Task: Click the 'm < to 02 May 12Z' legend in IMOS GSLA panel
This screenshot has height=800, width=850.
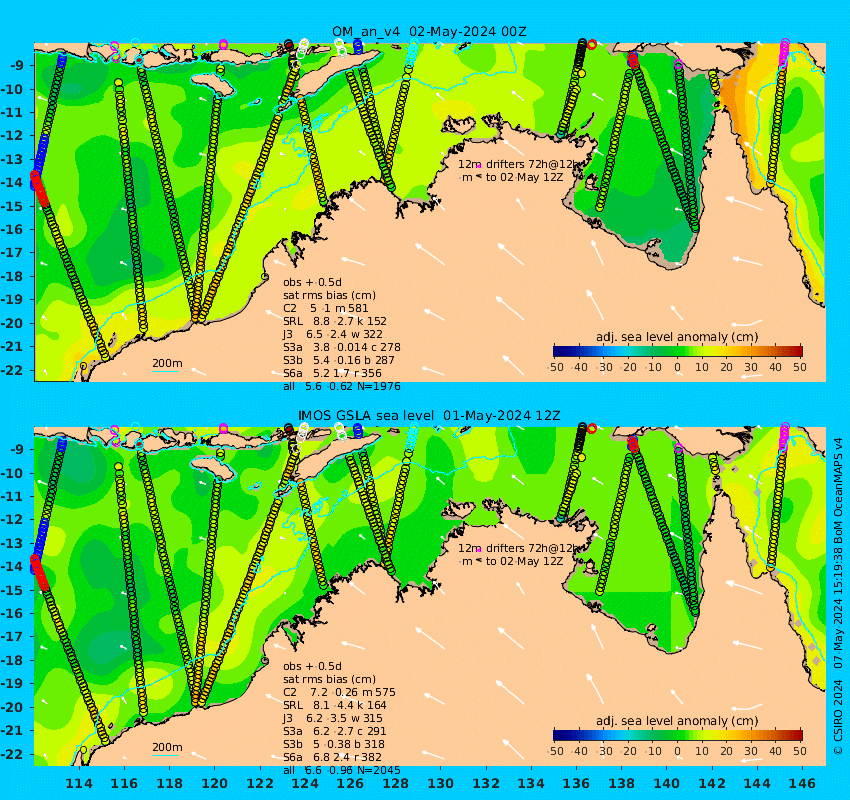Action: 512,562
